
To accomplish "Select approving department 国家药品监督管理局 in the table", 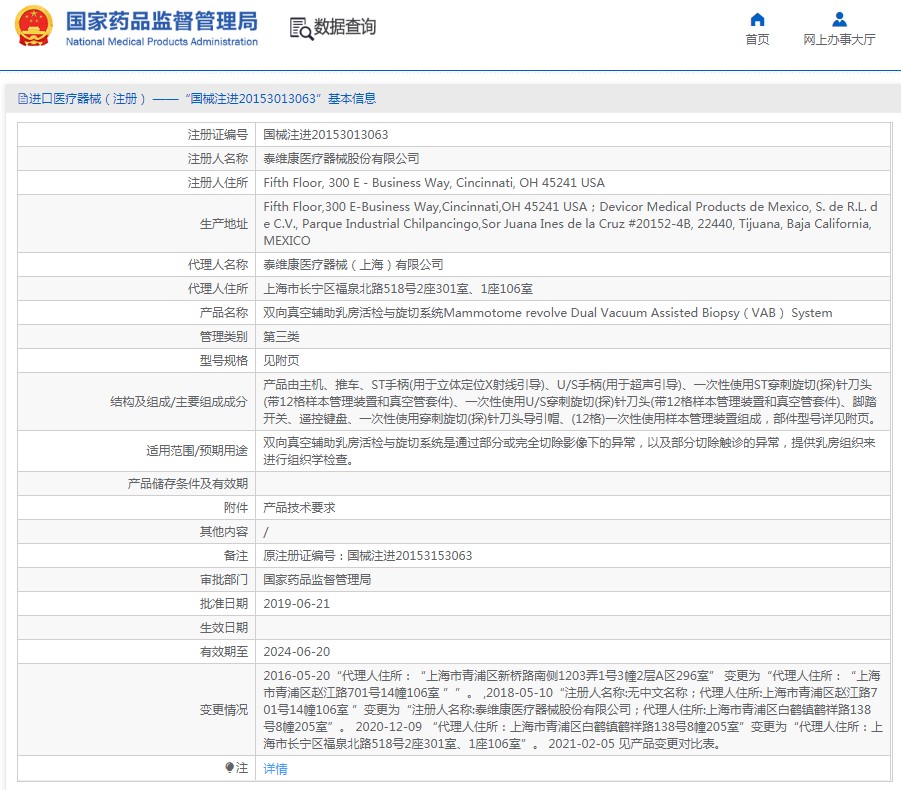I will pyautogui.click(x=317, y=580).
